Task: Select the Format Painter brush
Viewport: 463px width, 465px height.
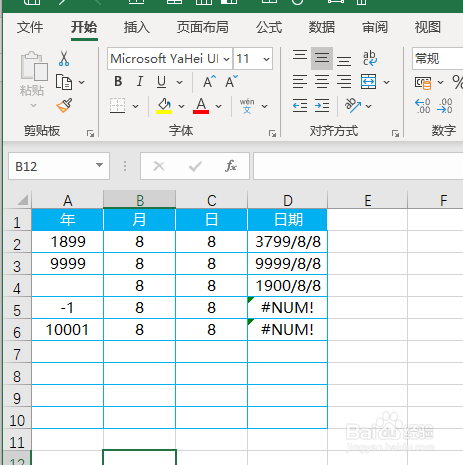Action: [x=64, y=105]
